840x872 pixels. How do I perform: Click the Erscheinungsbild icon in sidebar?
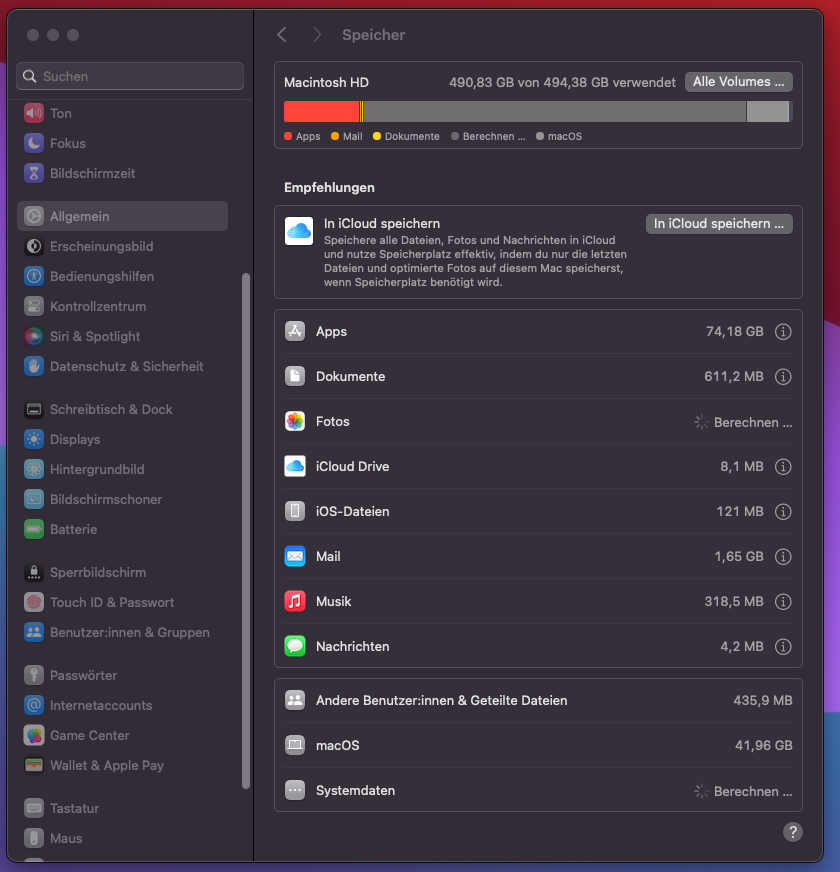pos(34,246)
